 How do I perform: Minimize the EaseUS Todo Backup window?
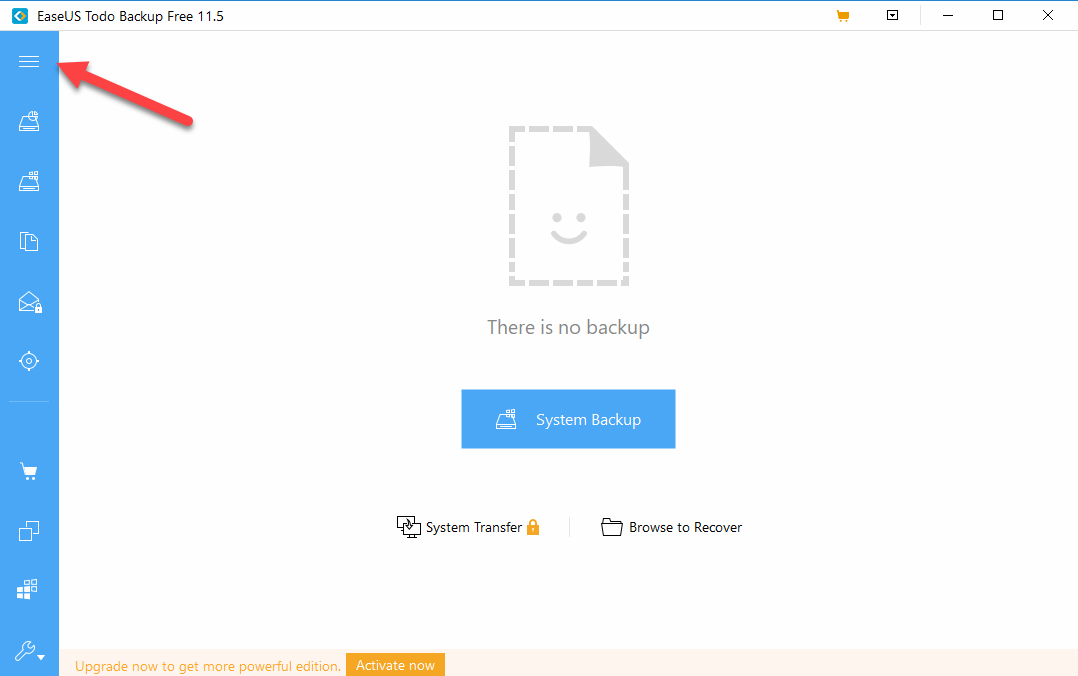coord(948,15)
